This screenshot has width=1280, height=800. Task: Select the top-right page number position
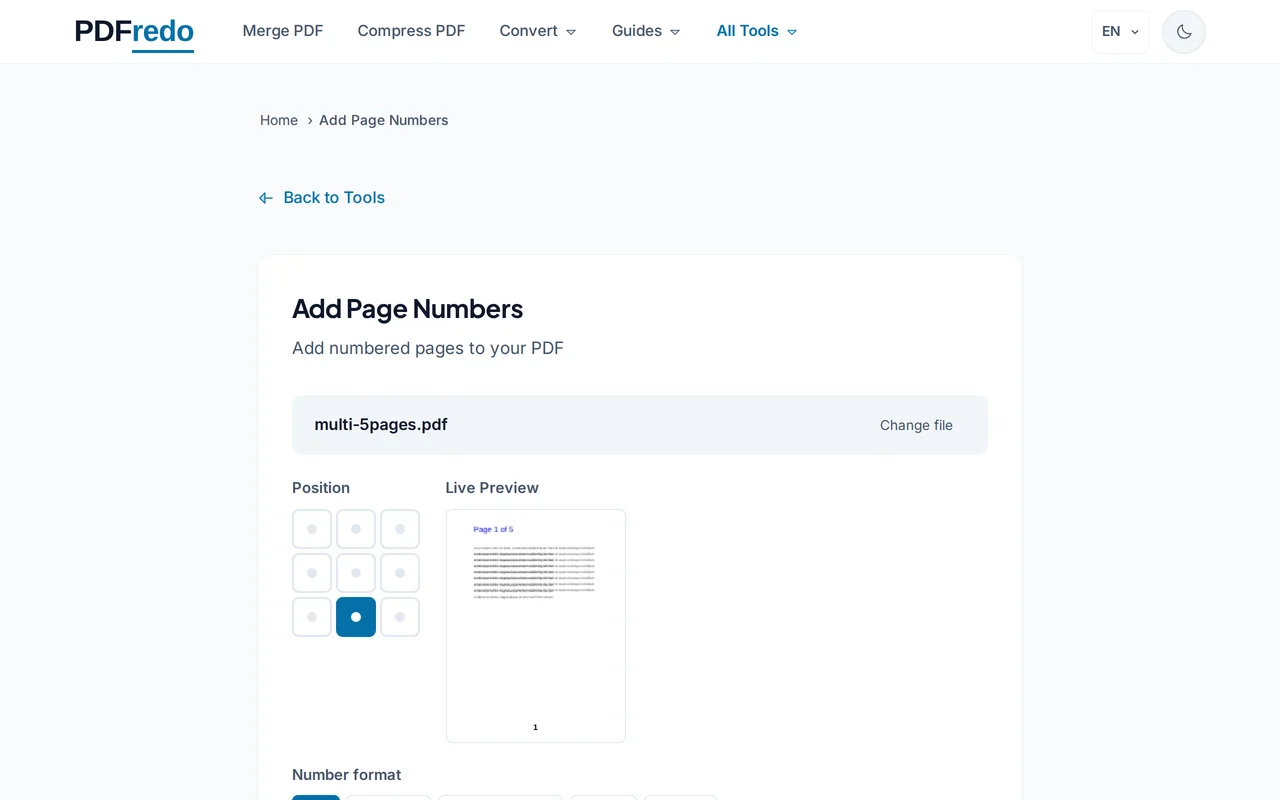399,528
